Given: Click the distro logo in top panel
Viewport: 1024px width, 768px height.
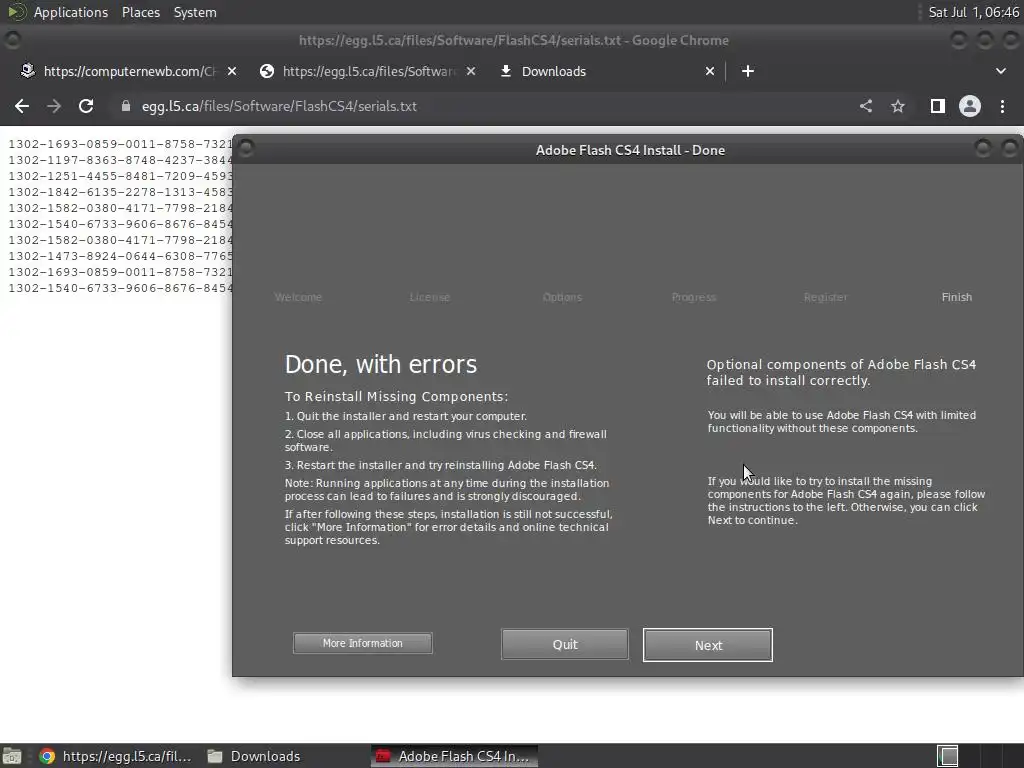Looking at the screenshot, I should pos(17,12).
